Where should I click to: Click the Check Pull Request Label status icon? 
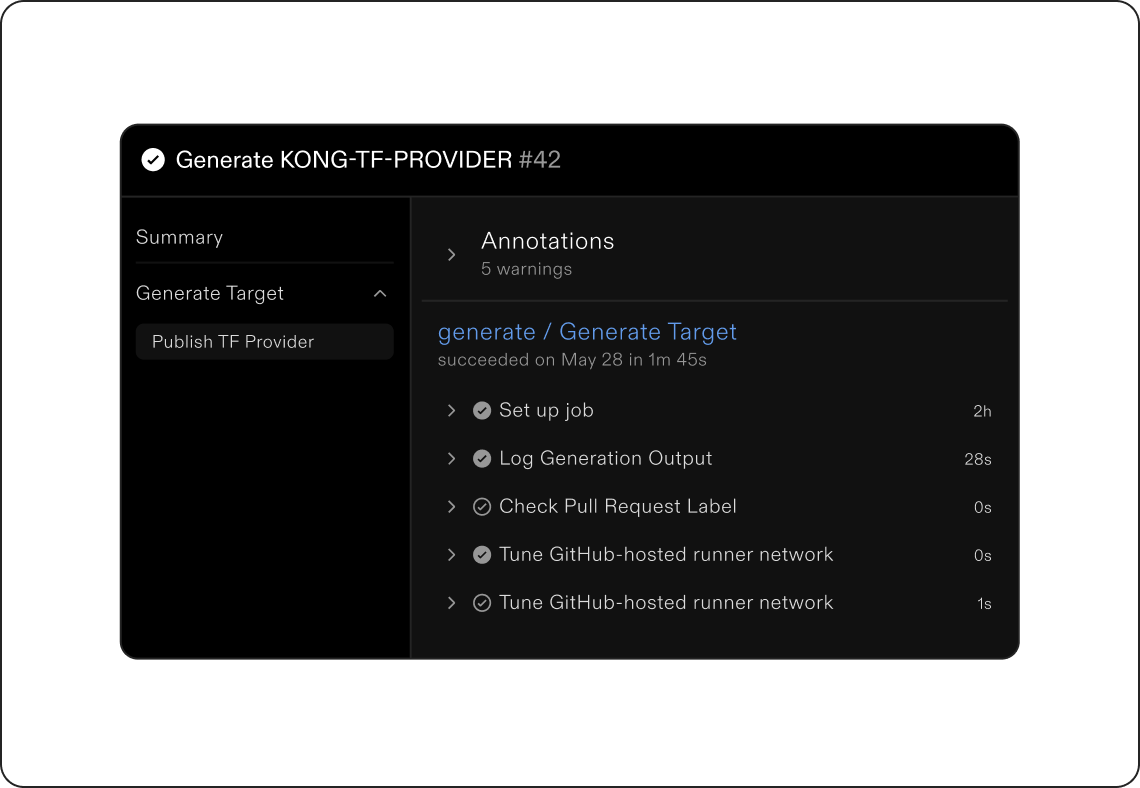coord(482,507)
